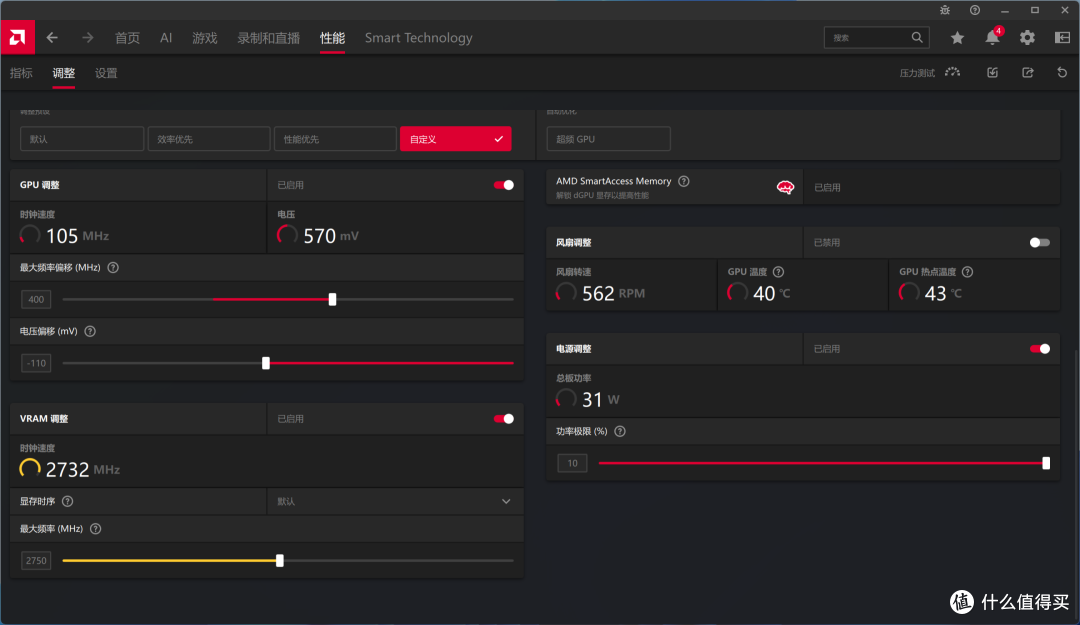Viewport: 1080px width, 625px height.
Task: Click the search magnifier icon
Action: tap(917, 37)
